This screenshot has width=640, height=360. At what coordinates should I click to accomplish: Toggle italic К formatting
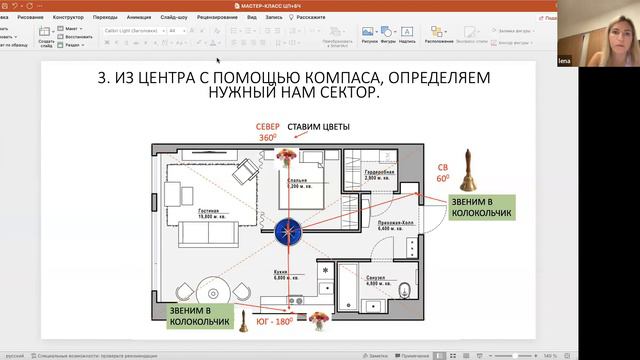[x=117, y=42]
